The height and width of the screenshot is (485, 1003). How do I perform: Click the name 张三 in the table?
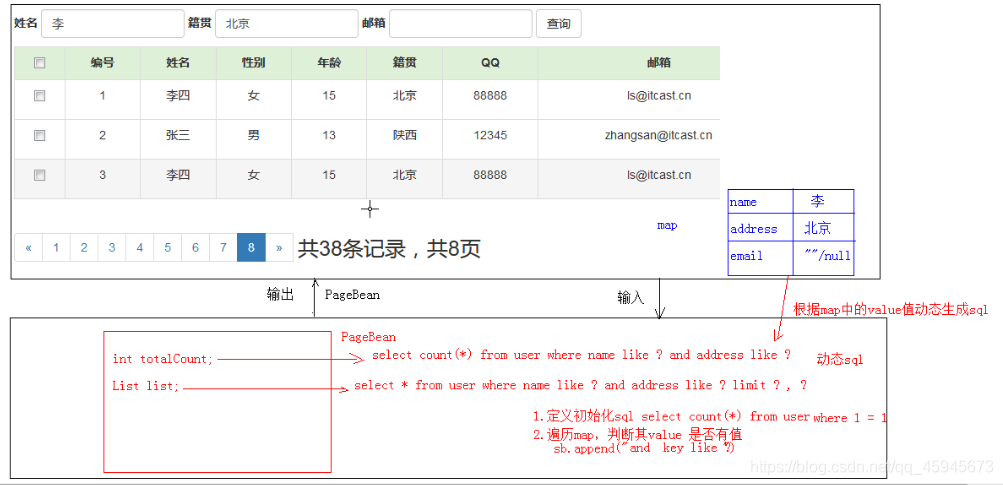(x=178, y=136)
